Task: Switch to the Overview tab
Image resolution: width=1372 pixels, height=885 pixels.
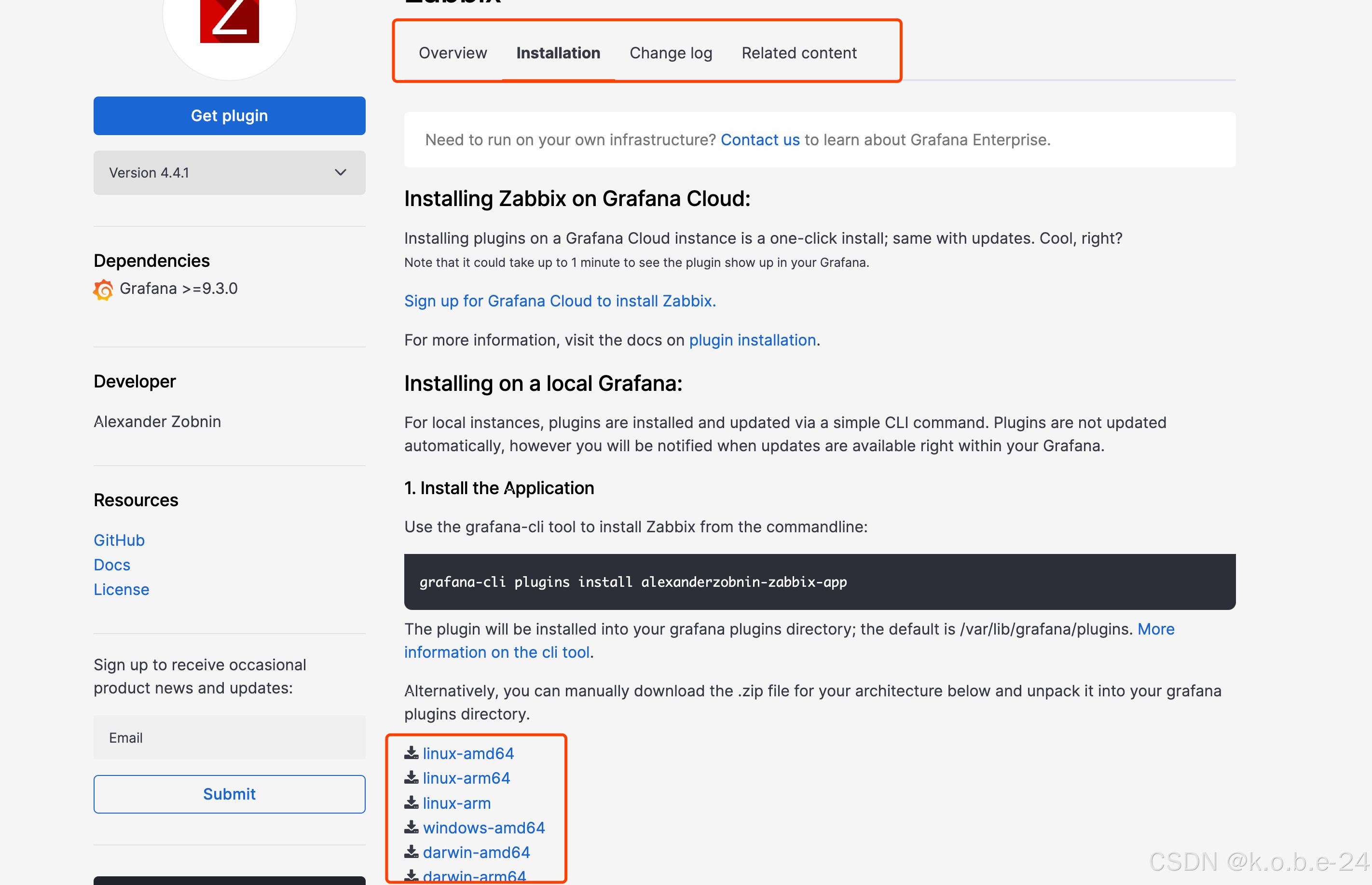Action: pyautogui.click(x=453, y=53)
